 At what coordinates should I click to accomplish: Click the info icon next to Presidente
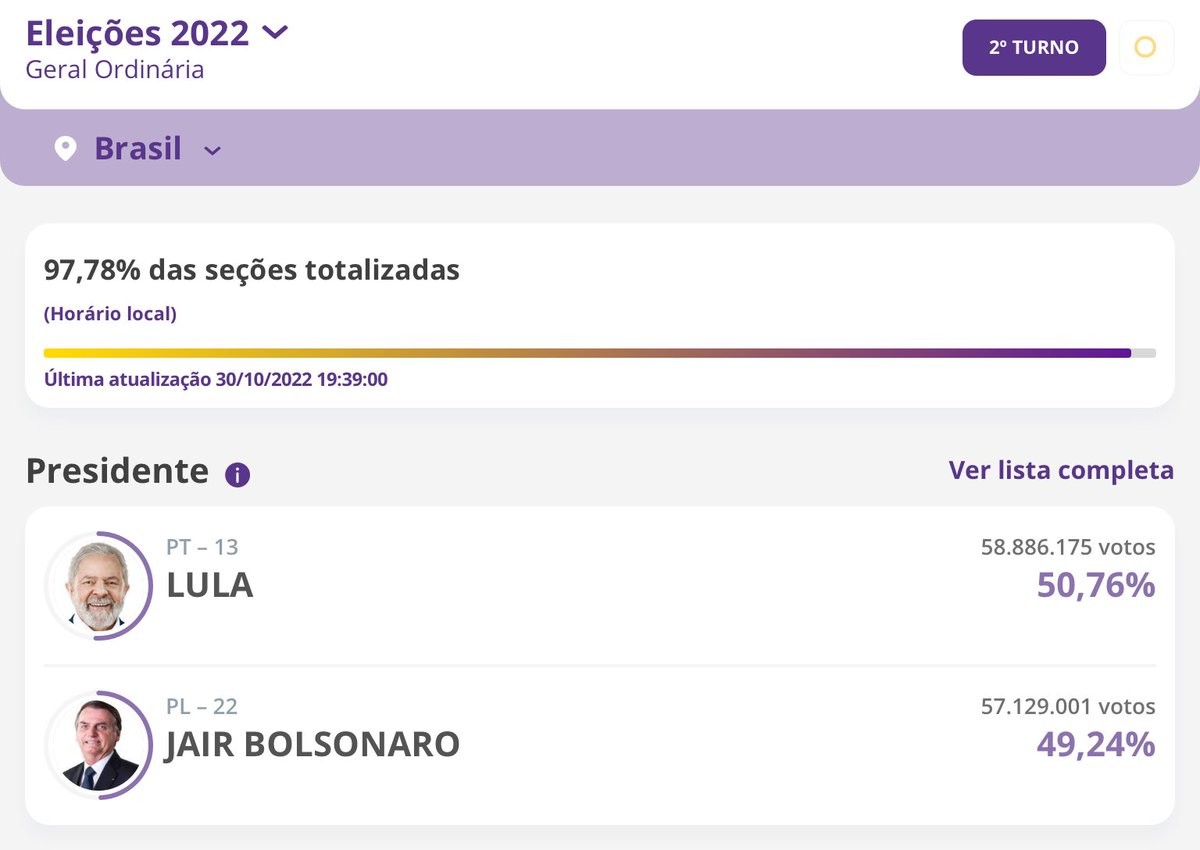click(237, 474)
